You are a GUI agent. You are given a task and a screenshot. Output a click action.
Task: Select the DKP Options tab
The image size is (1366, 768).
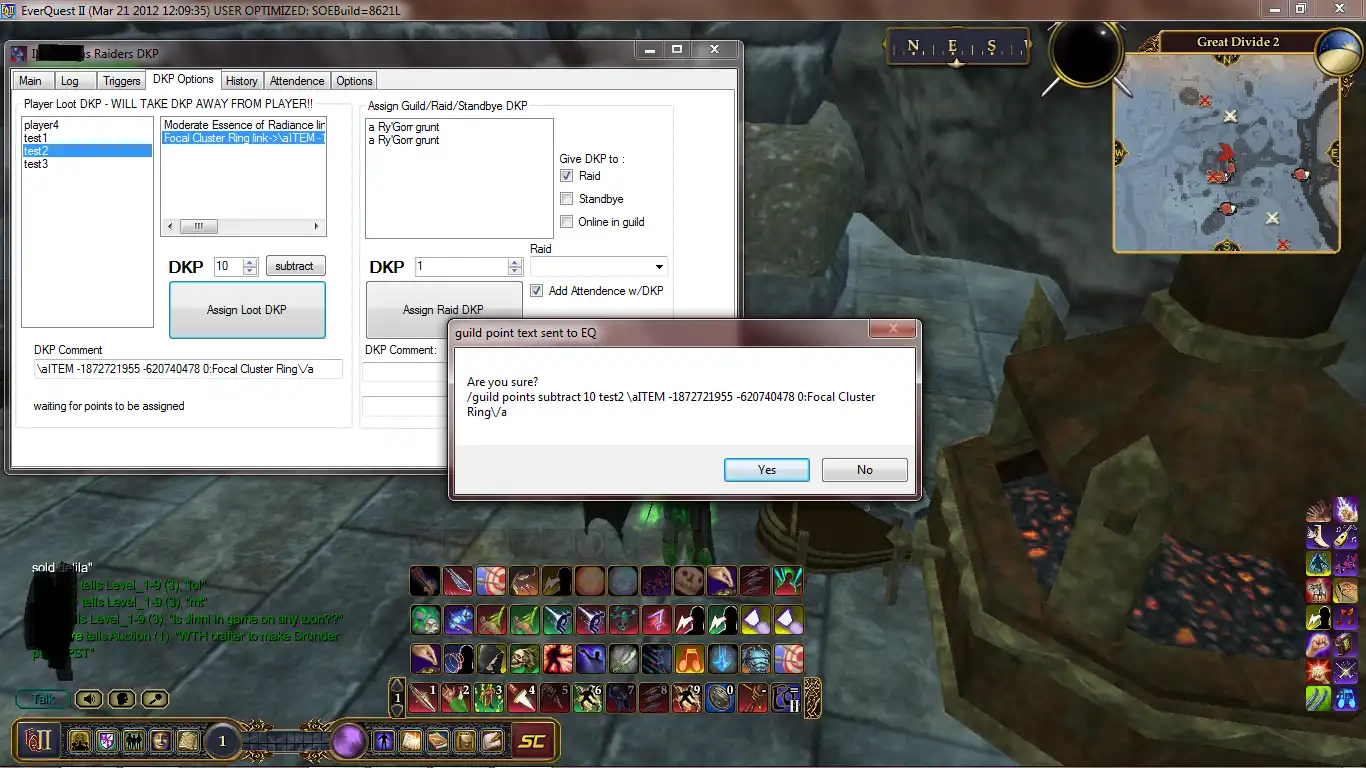point(183,79)
